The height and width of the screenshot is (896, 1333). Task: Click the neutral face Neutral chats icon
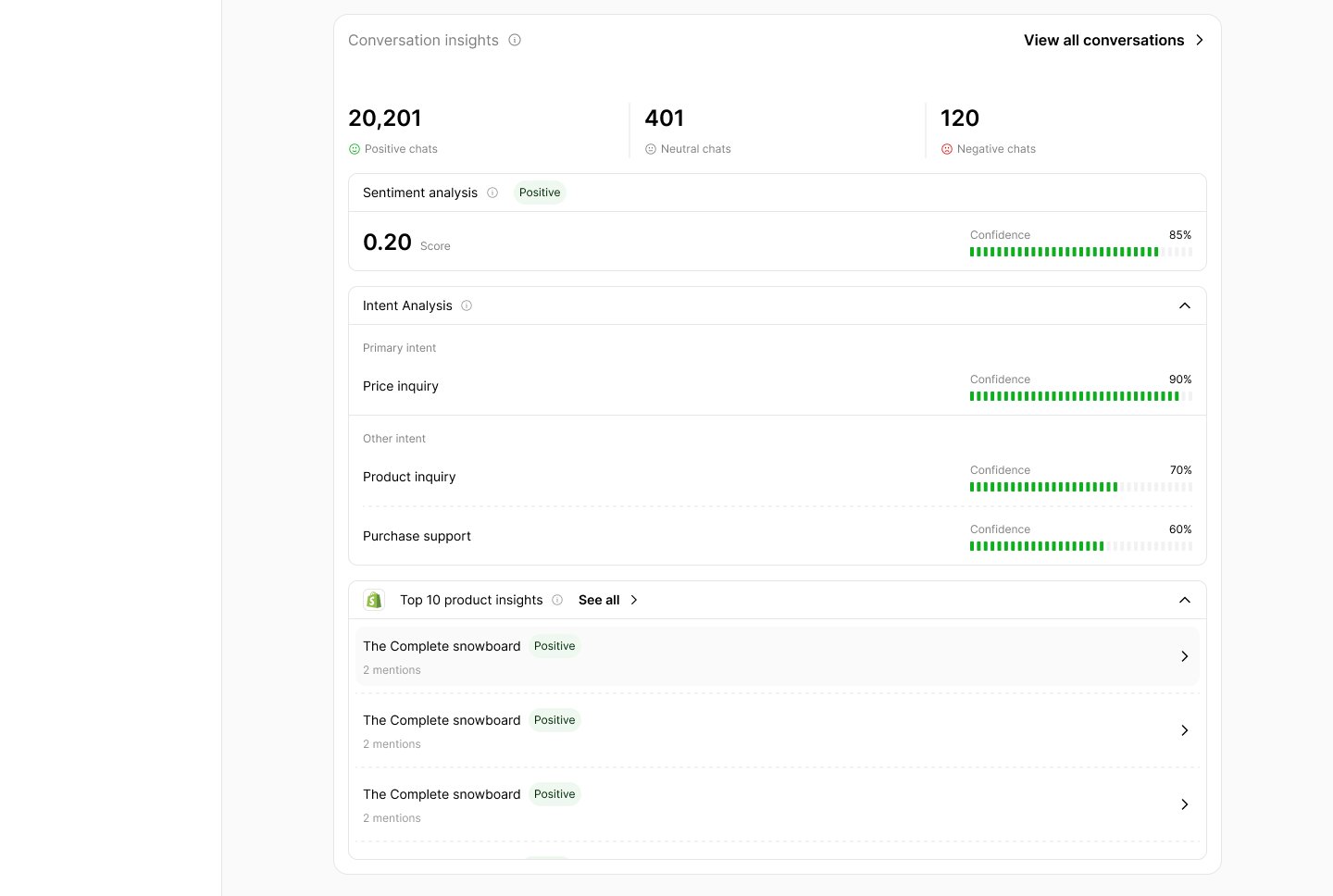651,149
